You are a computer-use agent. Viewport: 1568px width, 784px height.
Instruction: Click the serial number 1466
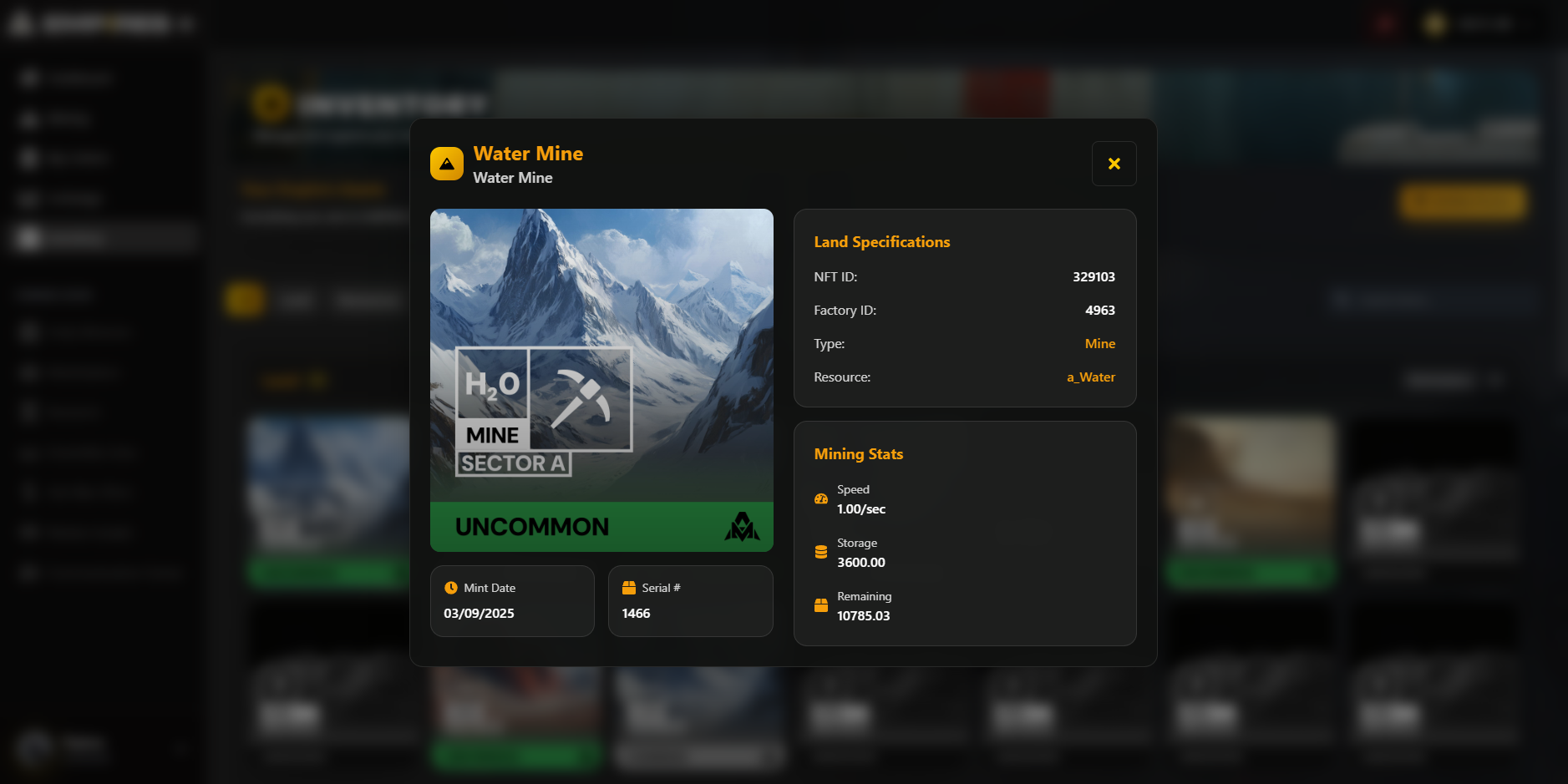(636, 614)
